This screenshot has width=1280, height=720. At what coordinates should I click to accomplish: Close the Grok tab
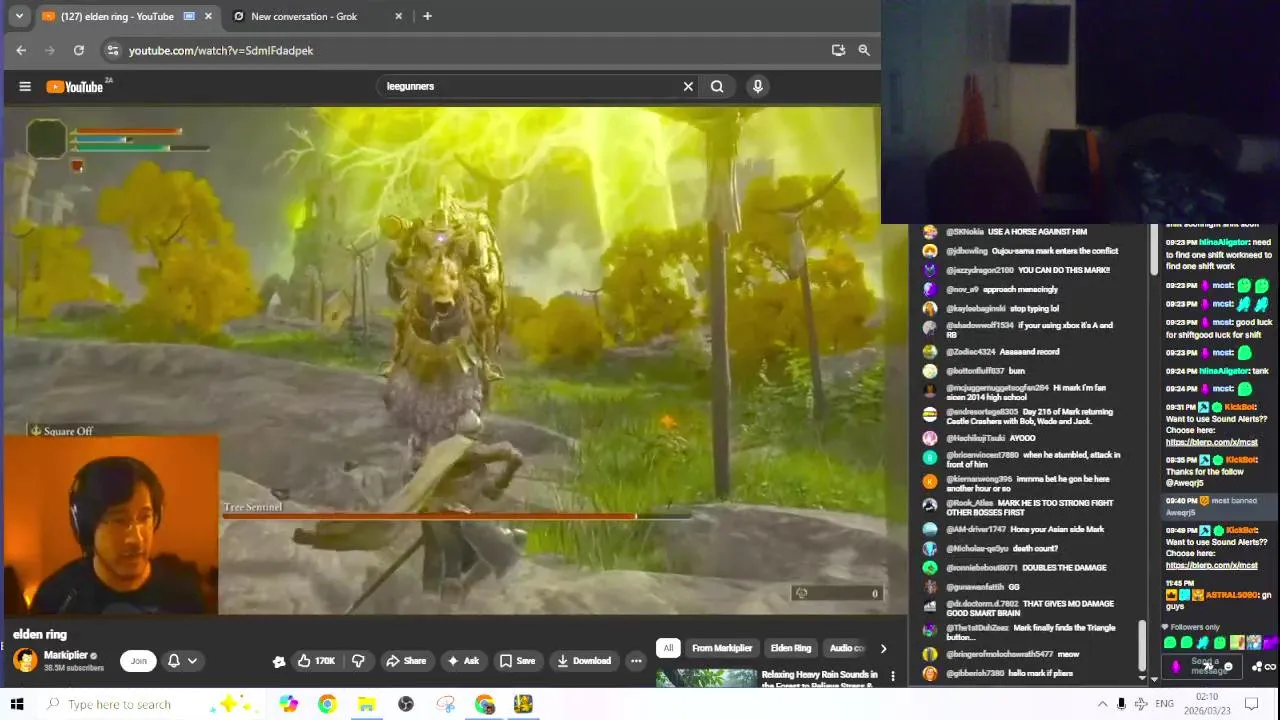[x=399, y=16]
